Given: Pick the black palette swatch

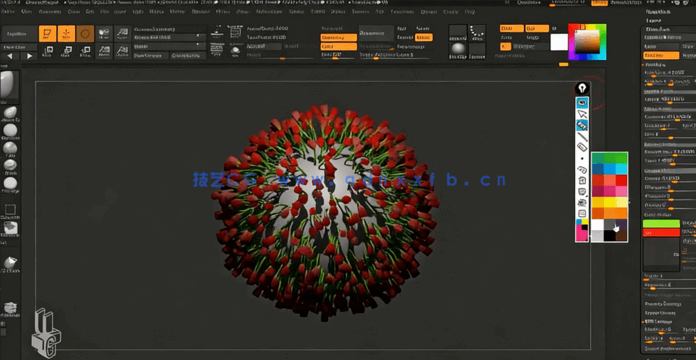Looking at the screenshot, I should tap(609, 236).
